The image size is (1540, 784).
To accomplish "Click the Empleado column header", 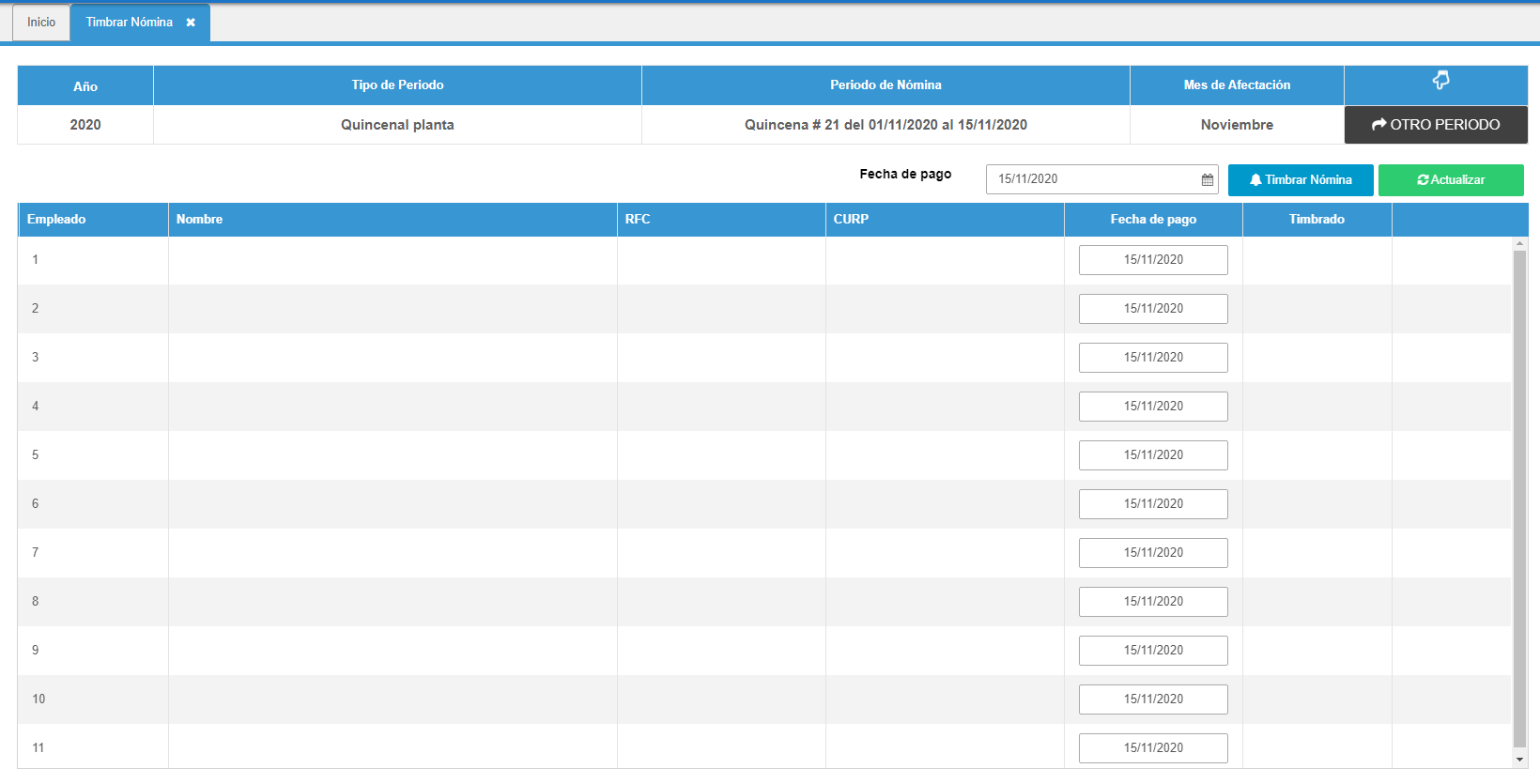I will [x=56, y=220].
